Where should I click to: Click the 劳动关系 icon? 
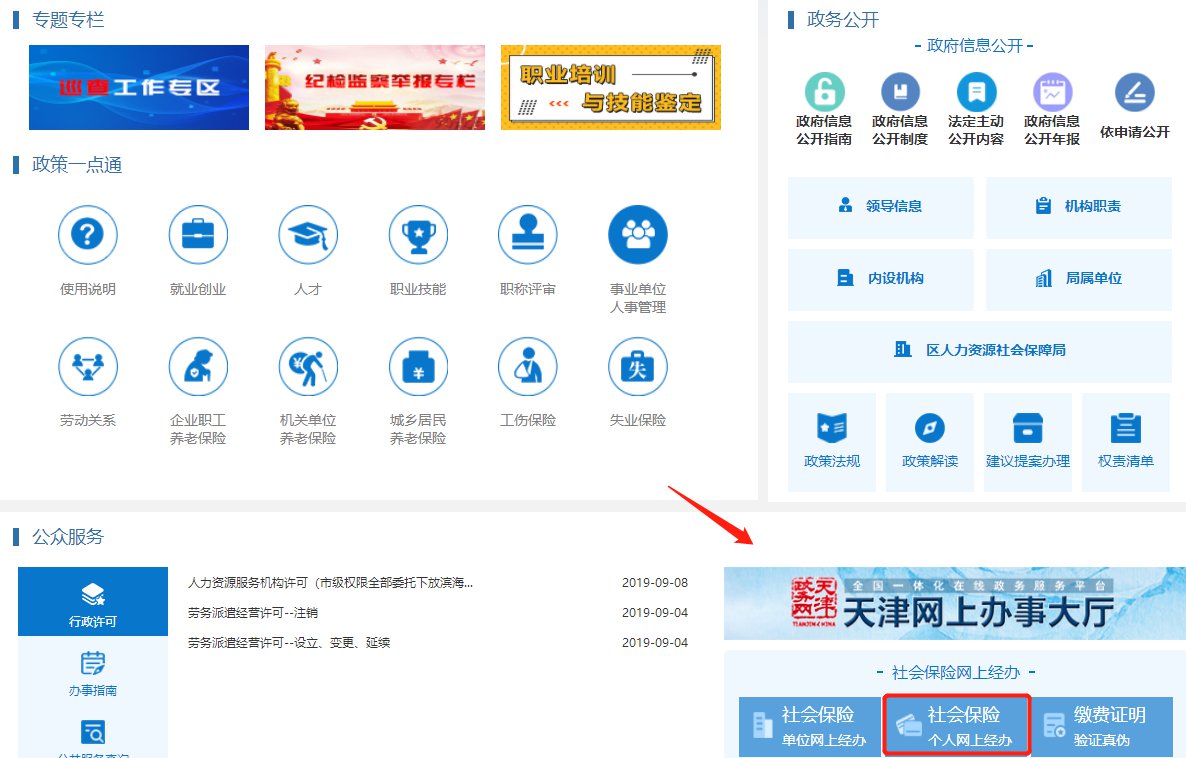pos(88,366)
